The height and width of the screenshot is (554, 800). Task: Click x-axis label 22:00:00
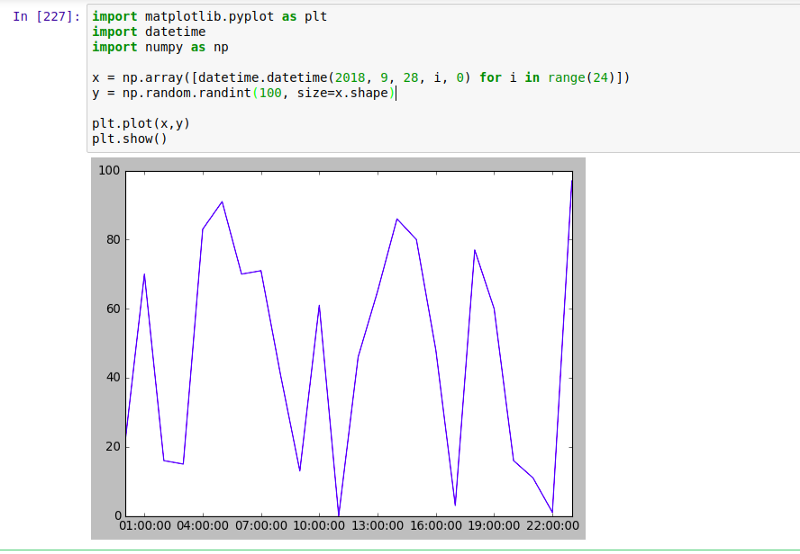[553, 526]
